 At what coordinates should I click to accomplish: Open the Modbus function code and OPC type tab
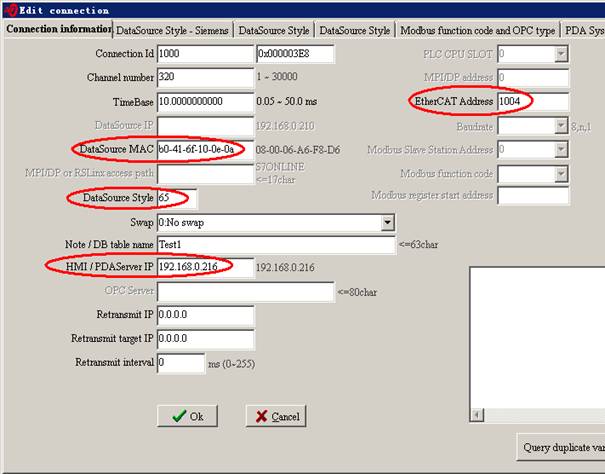point(477,31)
